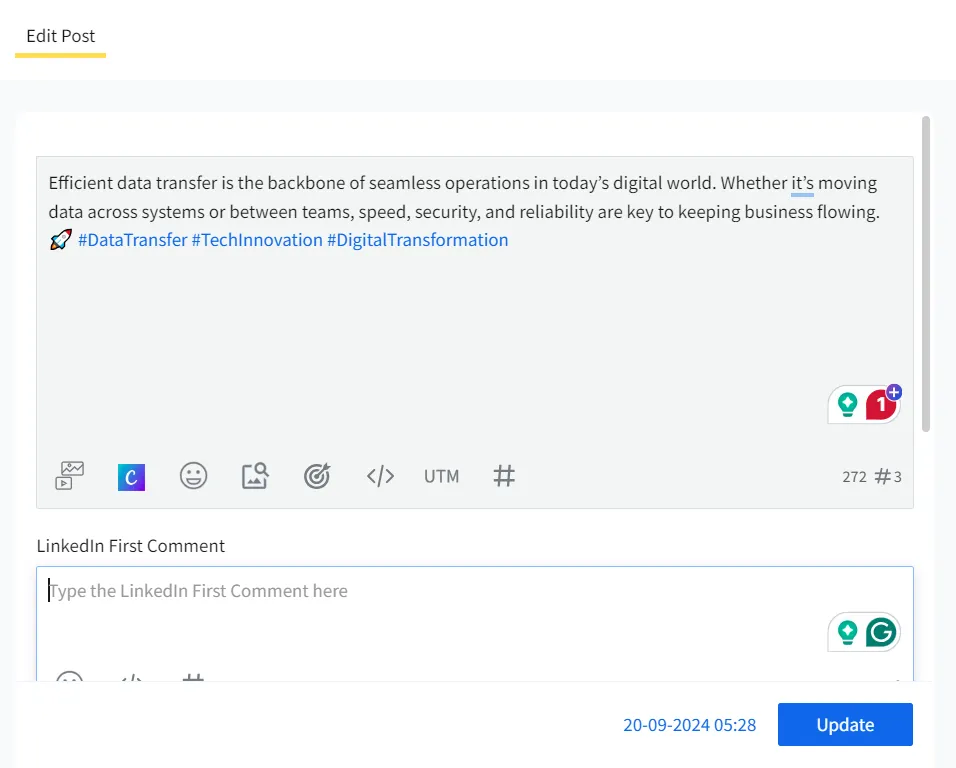Open the UTM parameters option
This screenshot has width=956, height=768.
tap(441, 476)
